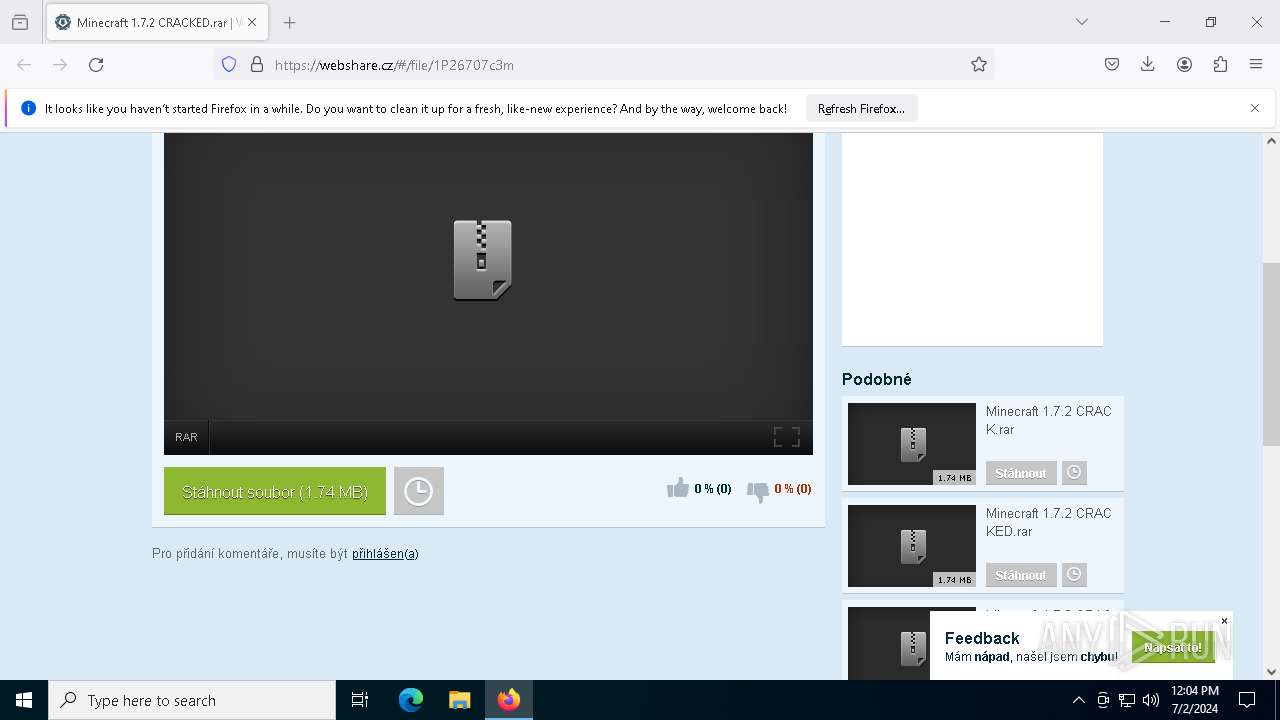This screenshot has height=720, width=1280.
Task: Open the volume speaker tray icon
Action: pyautogui.click(x=1151, y=700)
